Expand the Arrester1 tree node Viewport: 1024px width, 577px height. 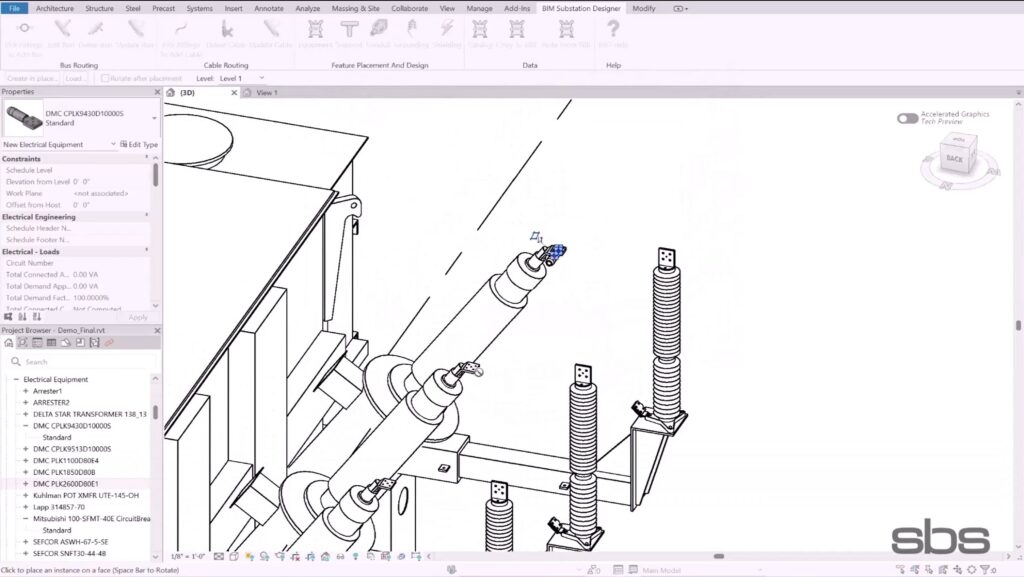pyautogui.click(x=26, y=391)
